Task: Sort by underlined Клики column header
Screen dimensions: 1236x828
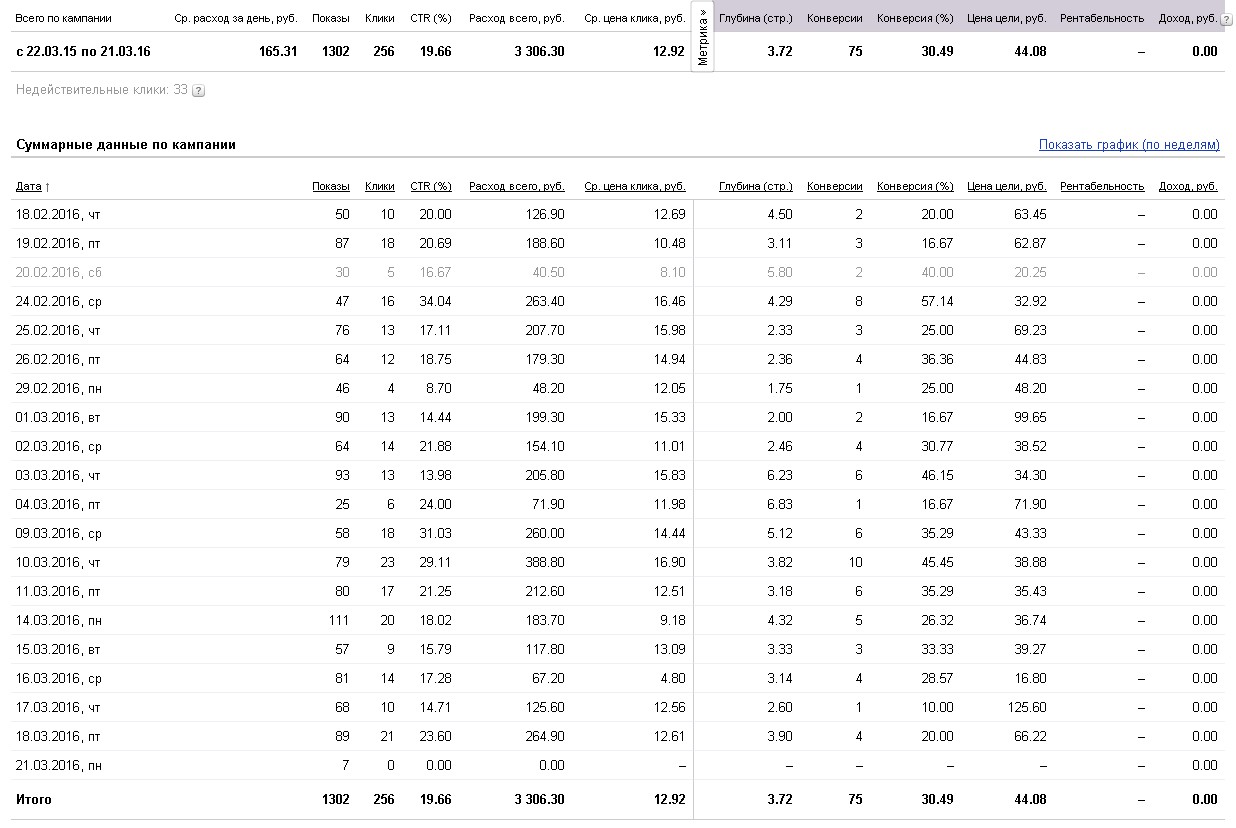Action: pyautogui.click(x=380, y=186)
